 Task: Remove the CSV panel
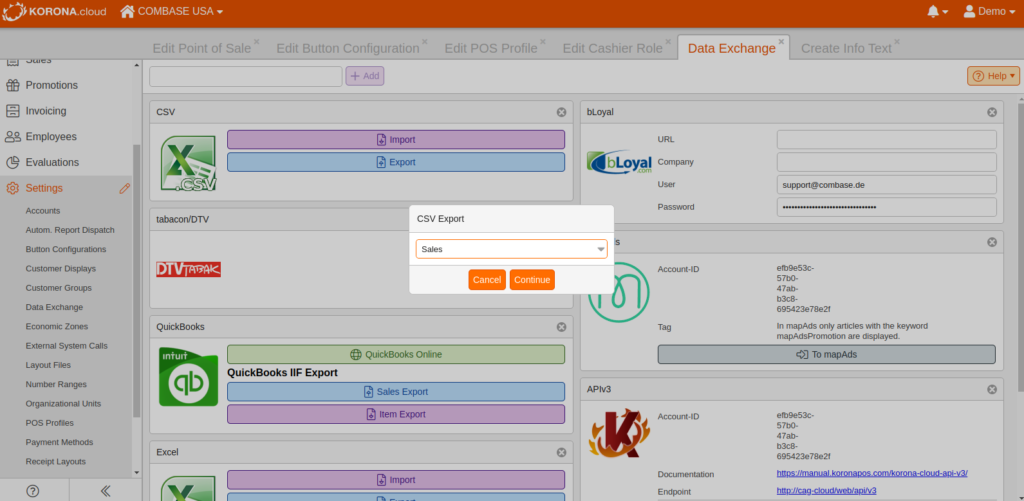[x=561, y=112]
